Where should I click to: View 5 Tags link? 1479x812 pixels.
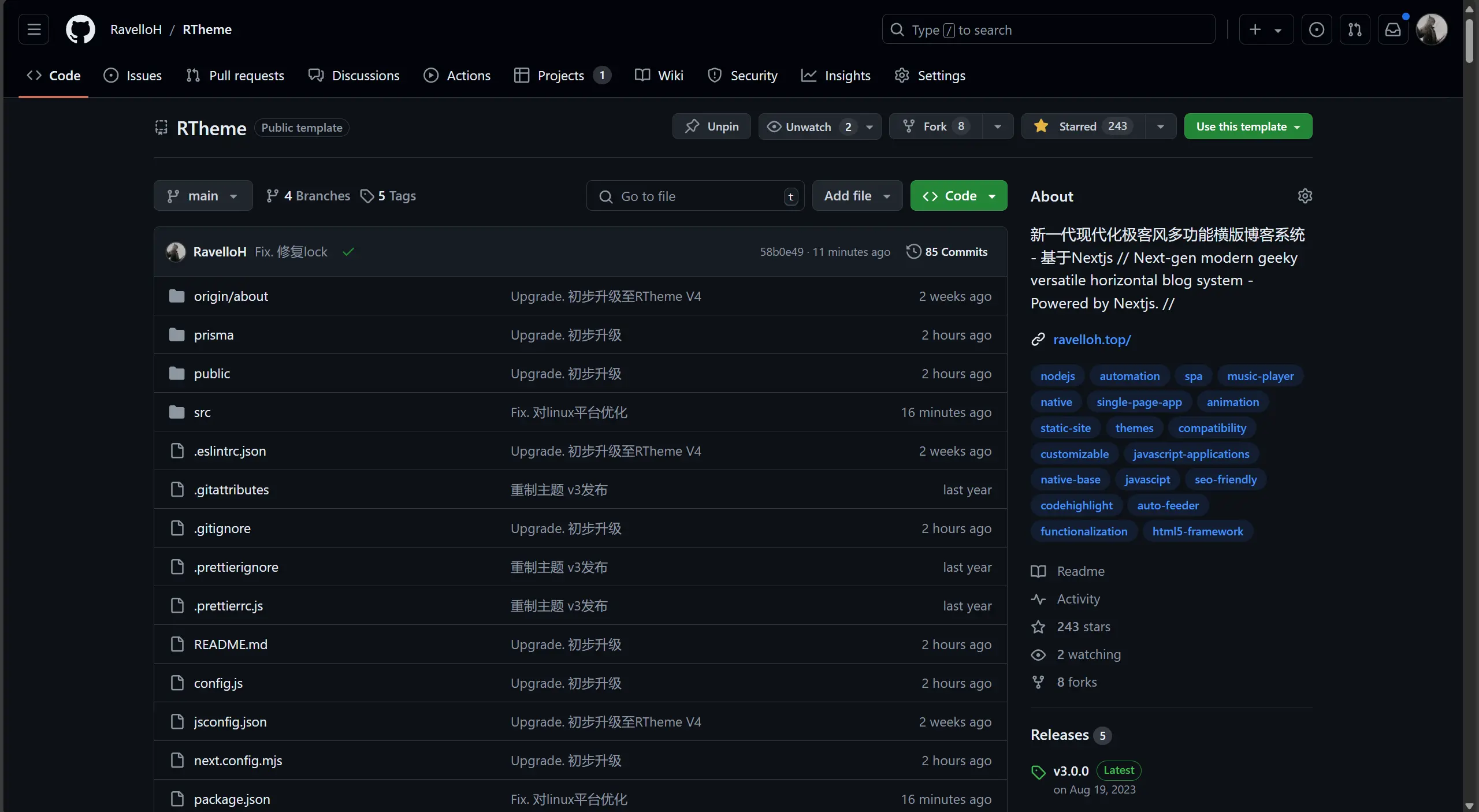[388, 196]
